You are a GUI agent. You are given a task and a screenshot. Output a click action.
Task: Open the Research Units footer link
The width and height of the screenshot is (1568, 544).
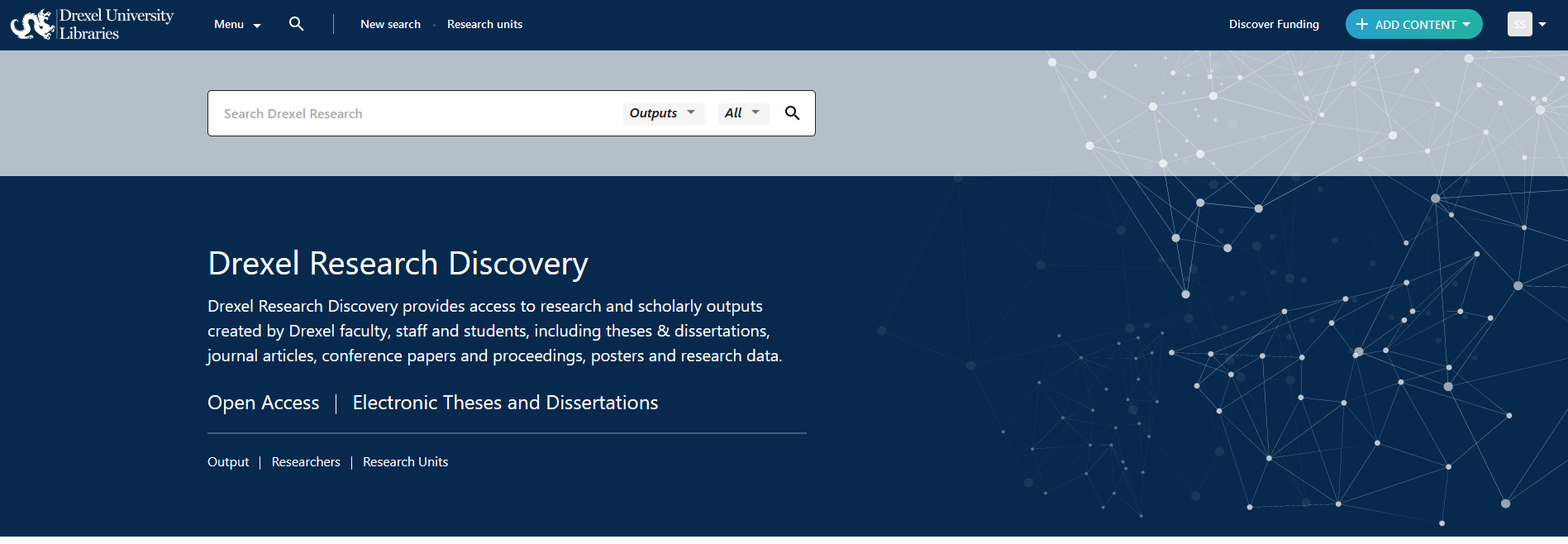click(405, 462)
